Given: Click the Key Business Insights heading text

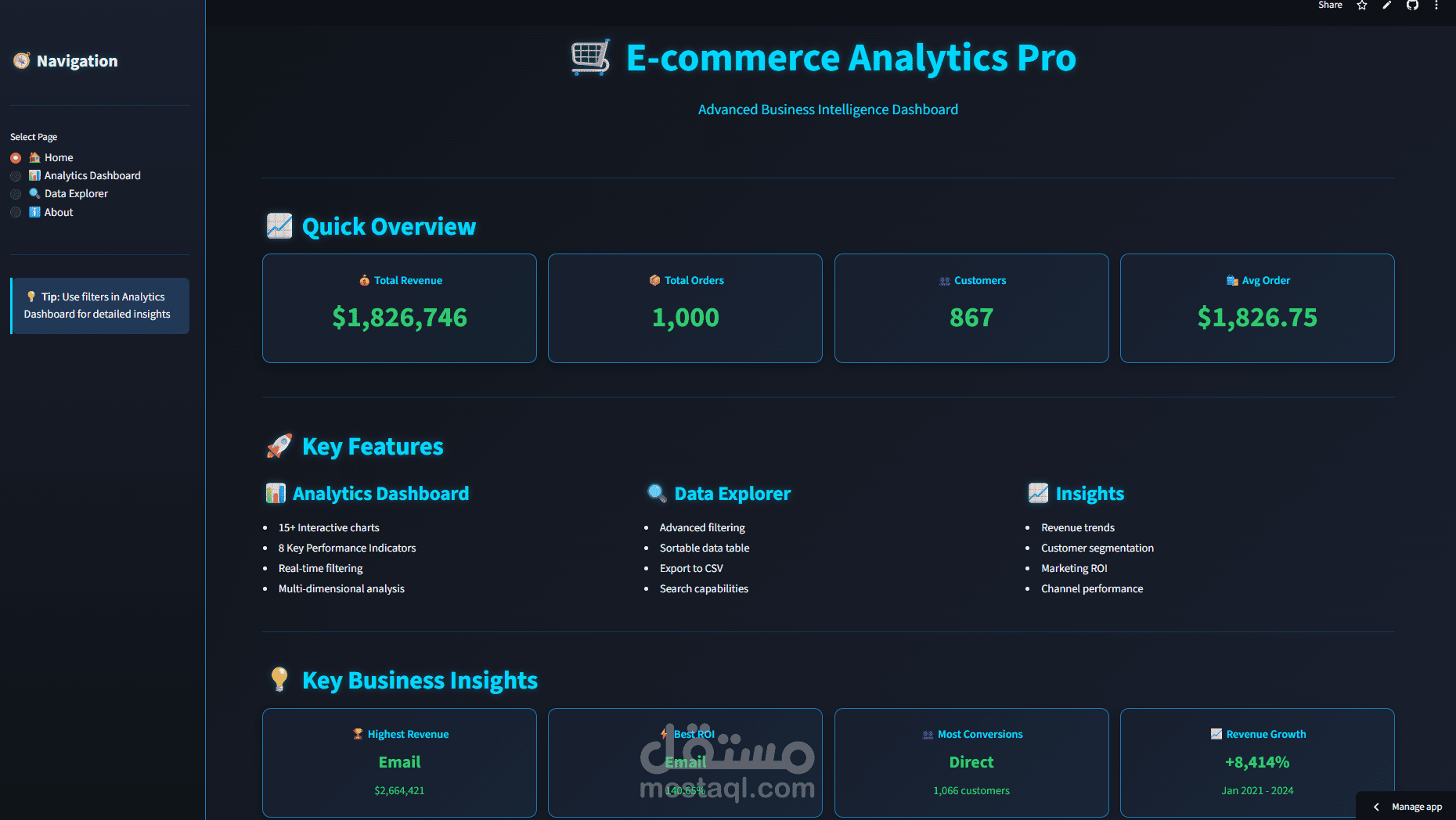Looking at the screenshot, I should tap(420, 680).
